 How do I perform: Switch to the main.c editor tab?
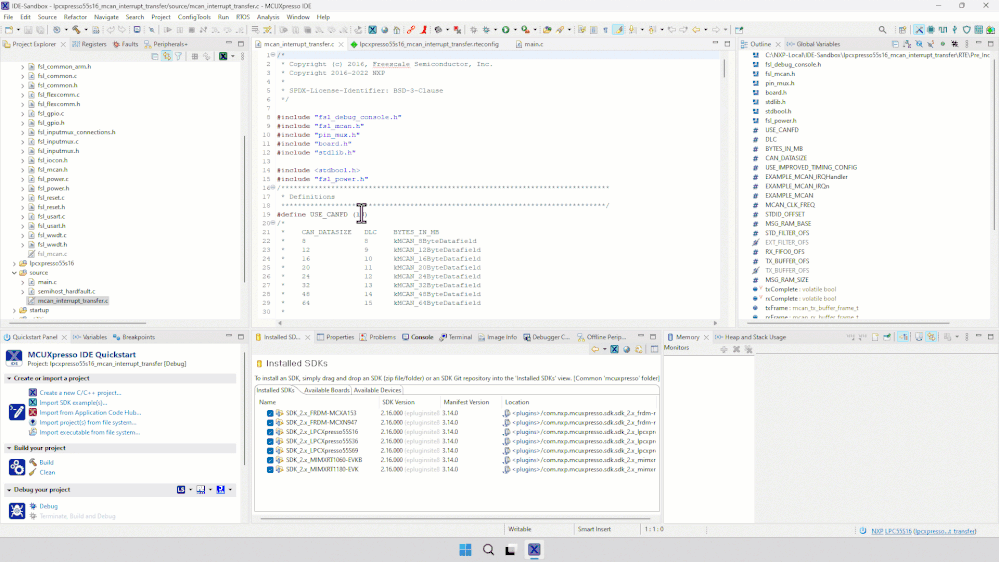(529, 44)
